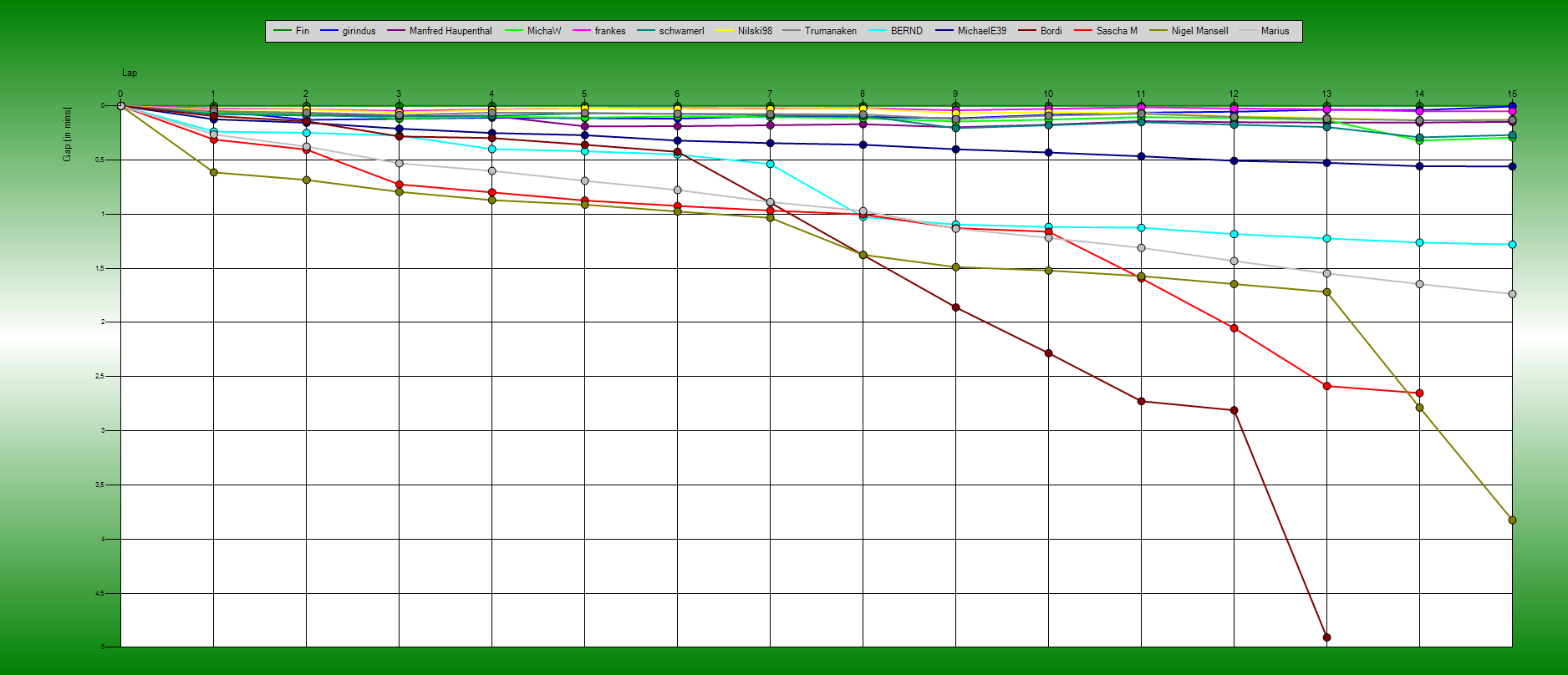Click Nigel Mansell's lap 1 data point
Viewport: 1568px width, 675px height.
point(213,172)
